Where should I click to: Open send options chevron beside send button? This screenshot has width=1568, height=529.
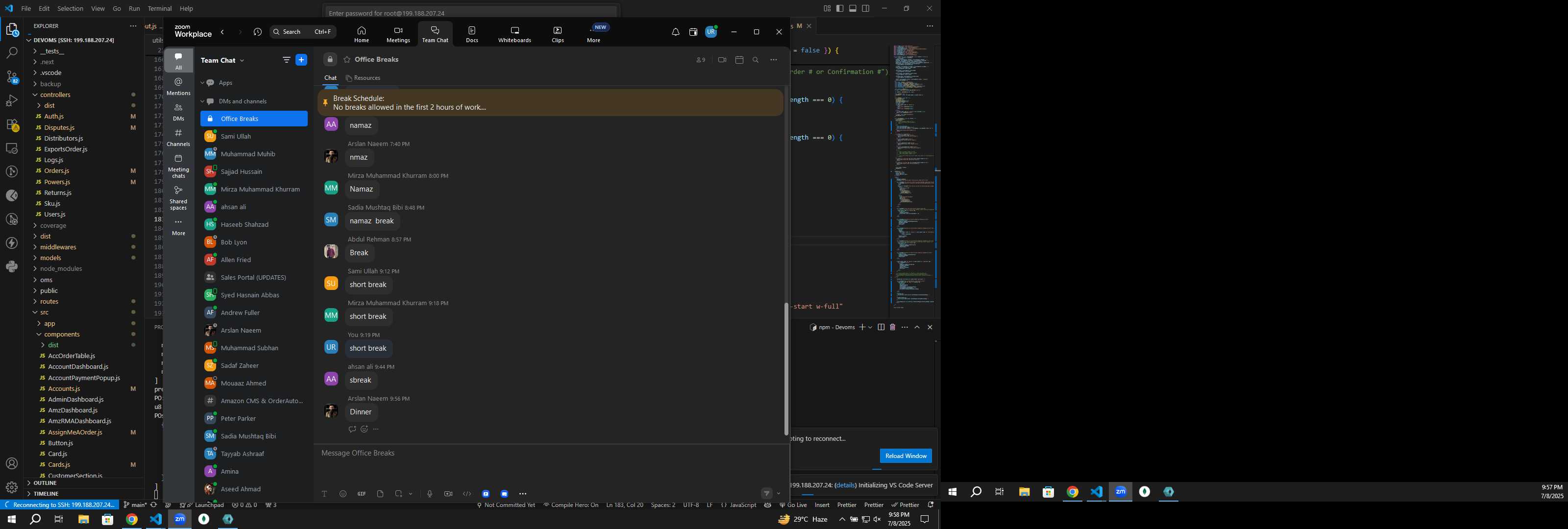click(779, 494)
